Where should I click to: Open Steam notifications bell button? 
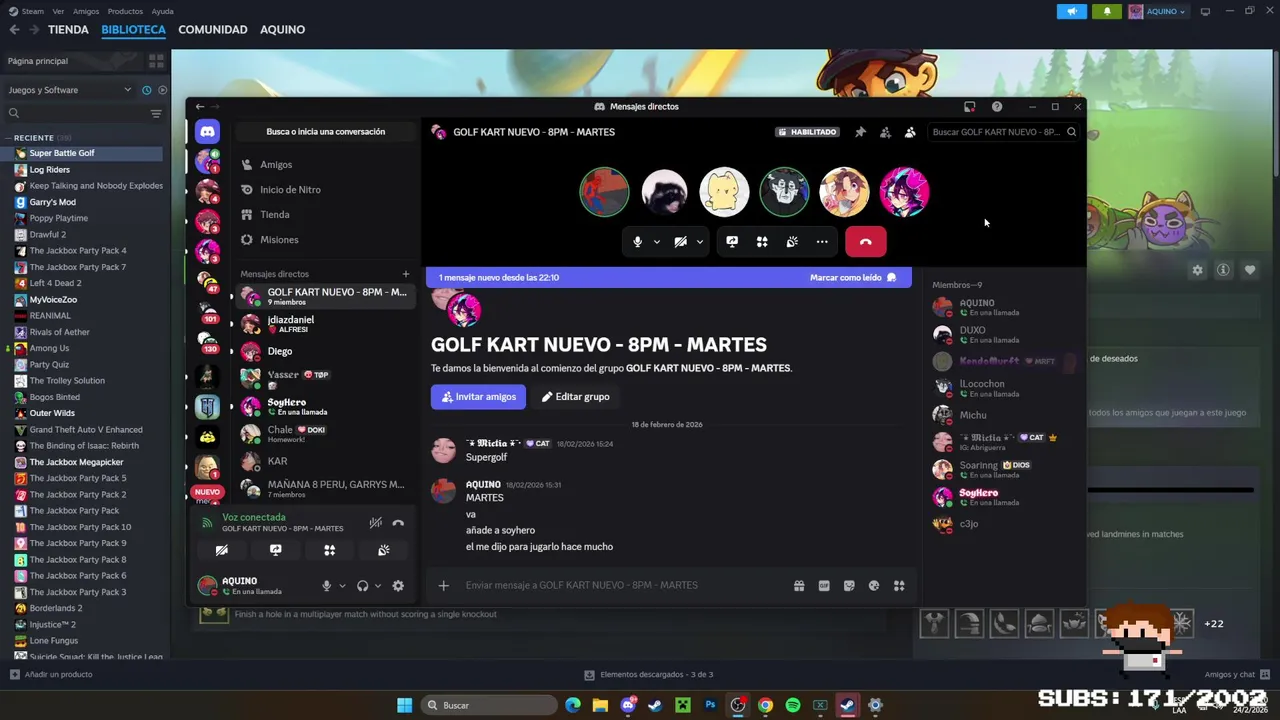tap(1107, 11)
